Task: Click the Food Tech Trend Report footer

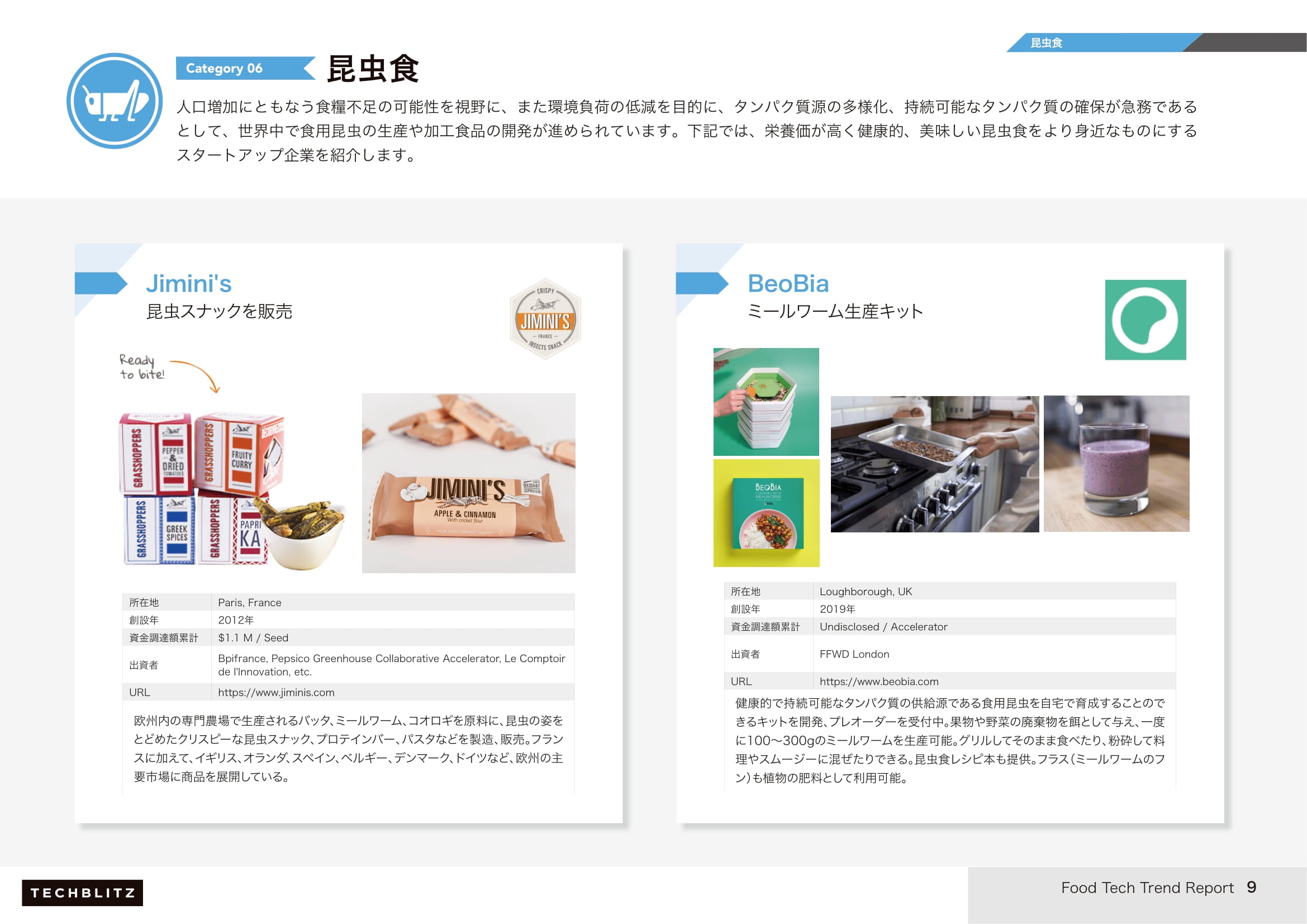Action: point(1147,888)
